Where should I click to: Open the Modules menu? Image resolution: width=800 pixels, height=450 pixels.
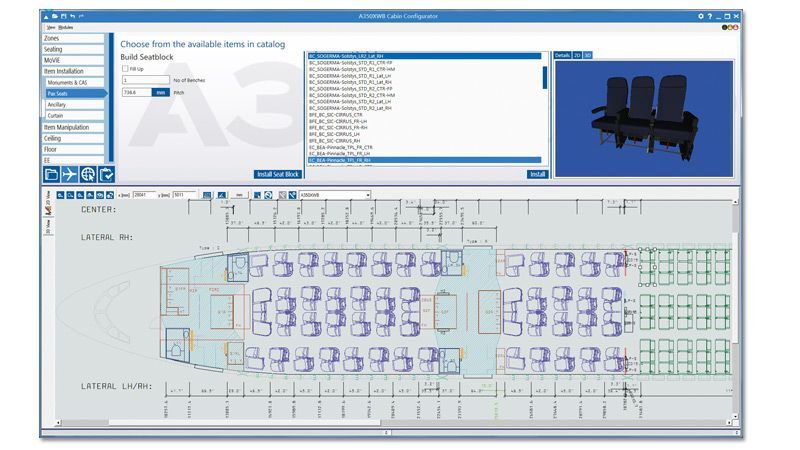66,27
